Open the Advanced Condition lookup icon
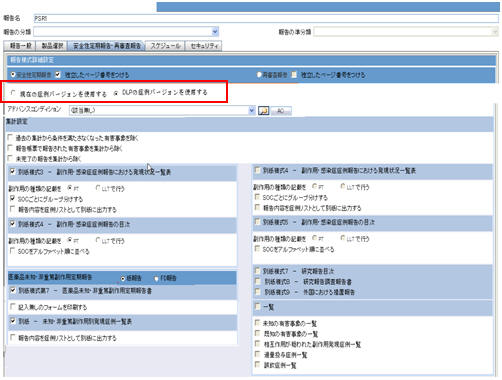The width and height of the screenshot is (502, 380). 263,110
